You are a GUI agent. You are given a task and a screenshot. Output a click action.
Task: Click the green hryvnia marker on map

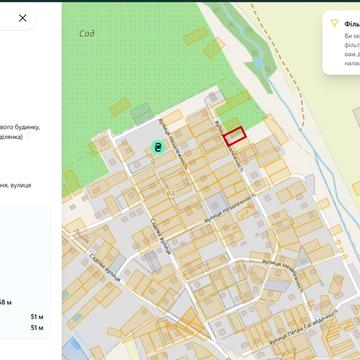pos(159,147)
